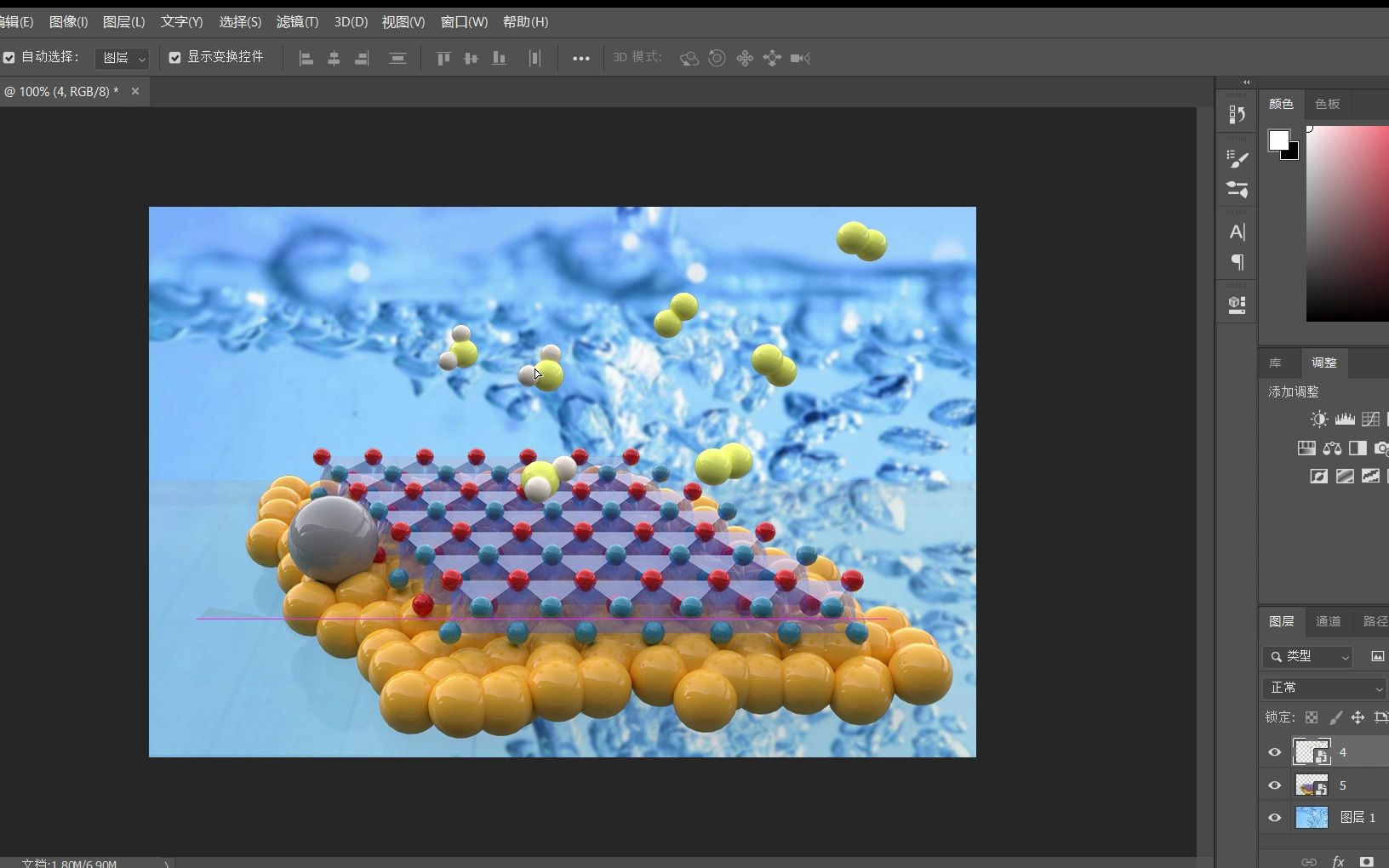Screen dimensions: 1389x868
Task: Toggle lock image pixels brush icon
Action: tap(1335, 717)
